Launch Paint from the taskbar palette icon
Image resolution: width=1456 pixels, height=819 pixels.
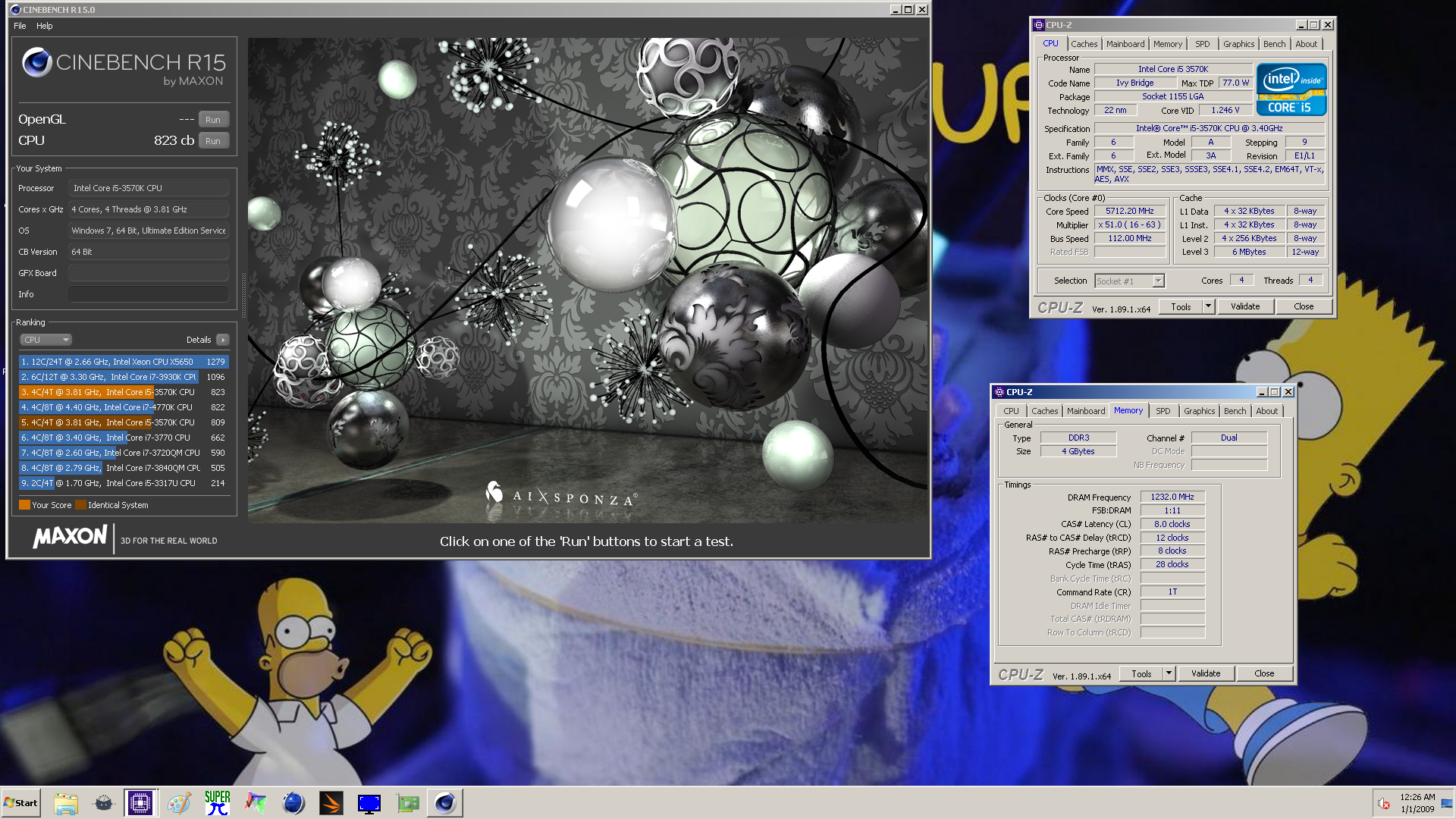coord(179,803)
